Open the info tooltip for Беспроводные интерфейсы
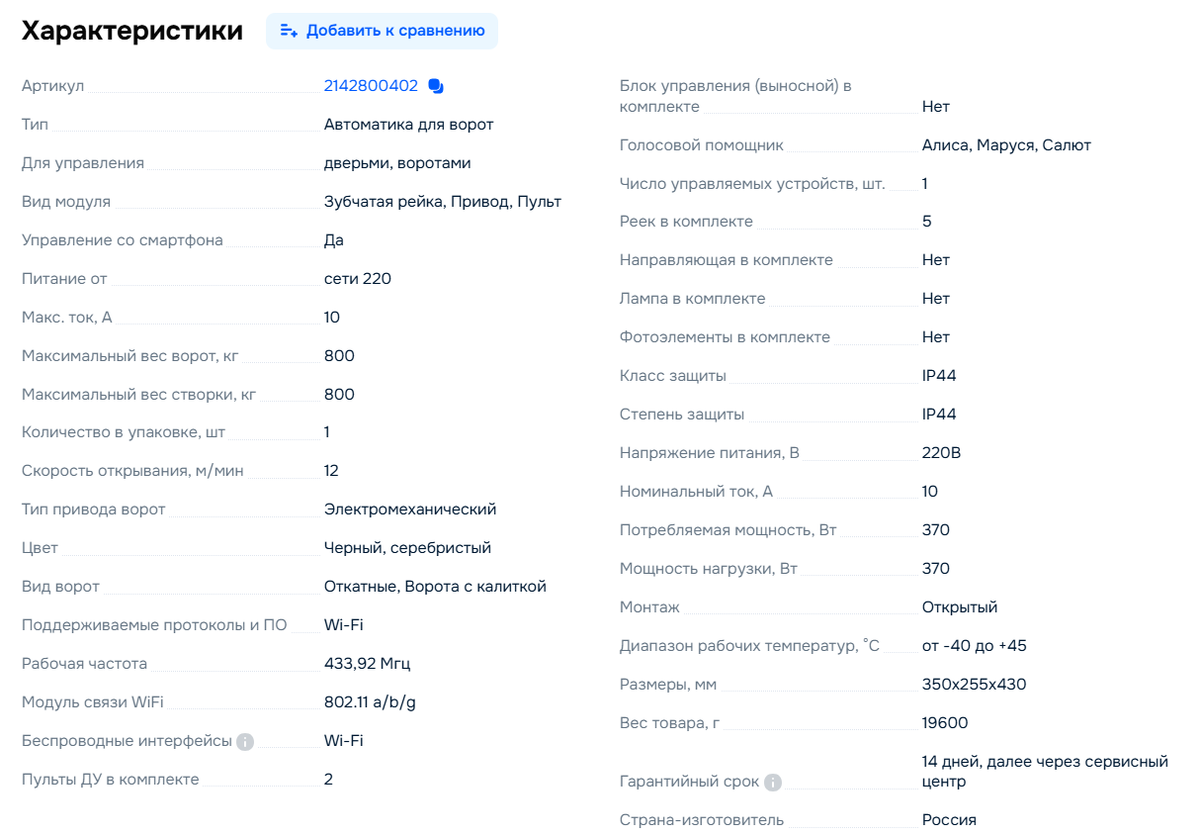This screenshot has height=836, width=1200. pyautogui.click(x=245, y=741)
